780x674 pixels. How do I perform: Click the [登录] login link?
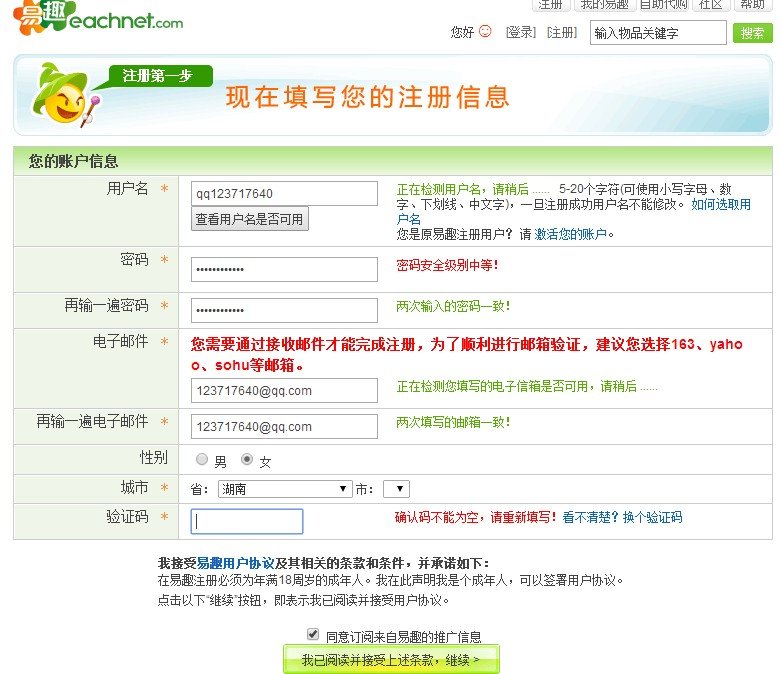coord(520,33)
